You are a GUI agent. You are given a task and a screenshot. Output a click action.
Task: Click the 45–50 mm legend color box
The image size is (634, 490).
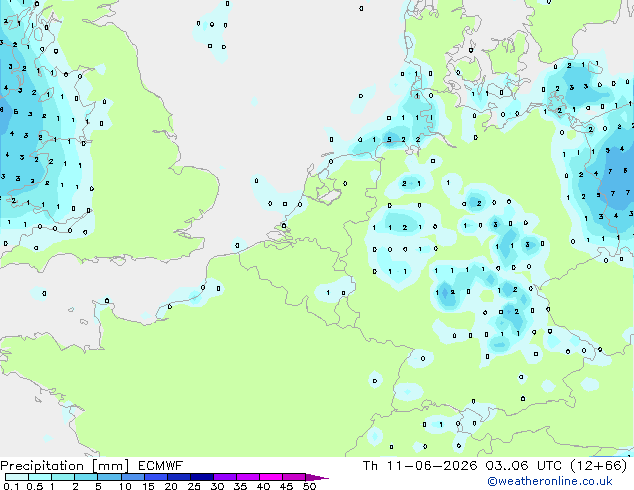tap(294, 477)
